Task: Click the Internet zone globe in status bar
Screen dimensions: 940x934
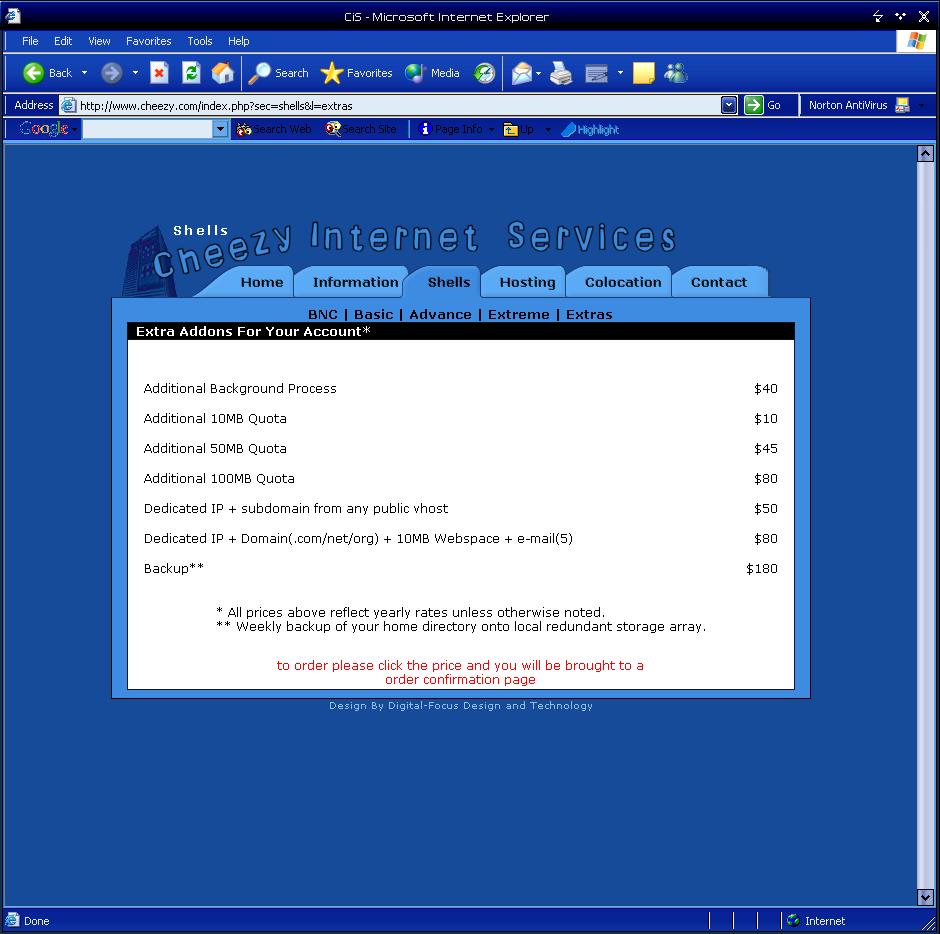Action: click(793, 920)
